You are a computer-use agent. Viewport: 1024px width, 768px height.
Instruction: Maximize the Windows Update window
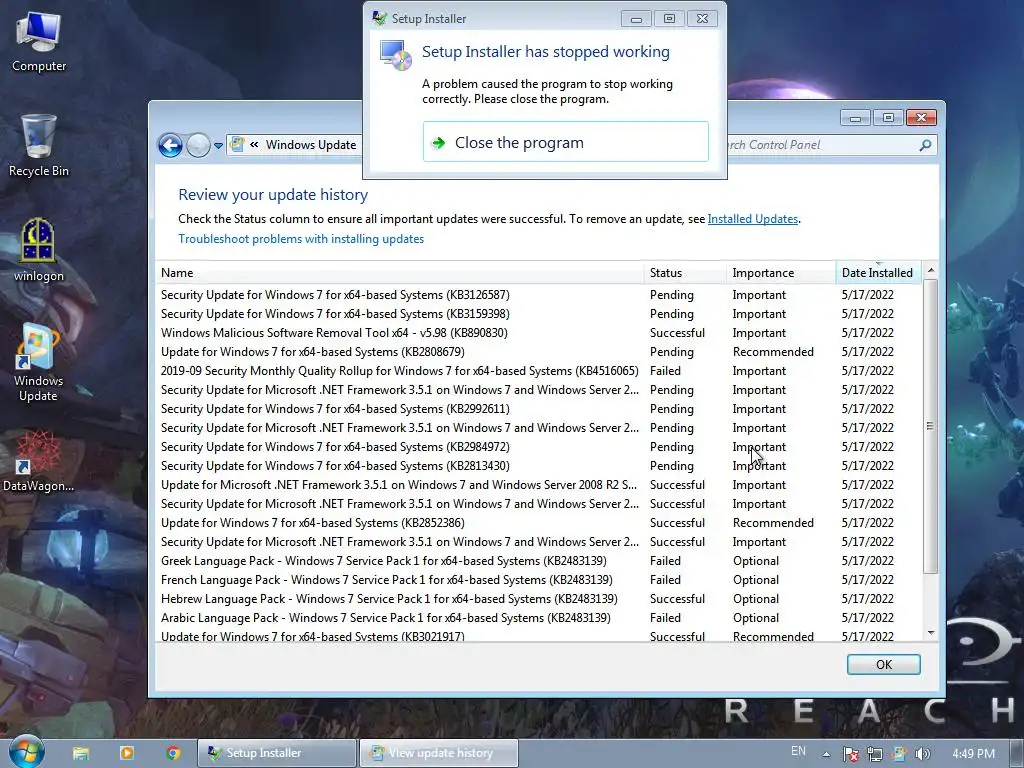coord(888,118)
